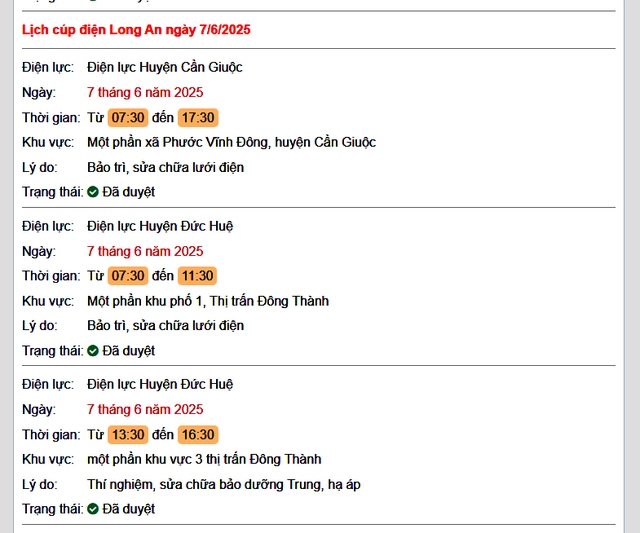This screenshot has height=533, width=640.
Task: Click the date under Huyện Cần Giuộc
Action: click(145, 92)
